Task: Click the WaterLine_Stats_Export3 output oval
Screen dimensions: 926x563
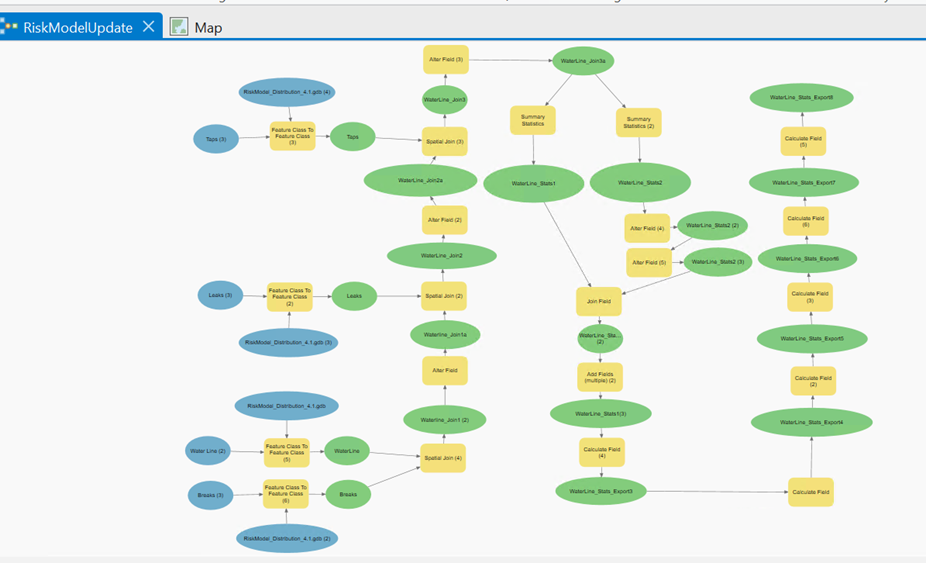Action: (x=601, y=491)
